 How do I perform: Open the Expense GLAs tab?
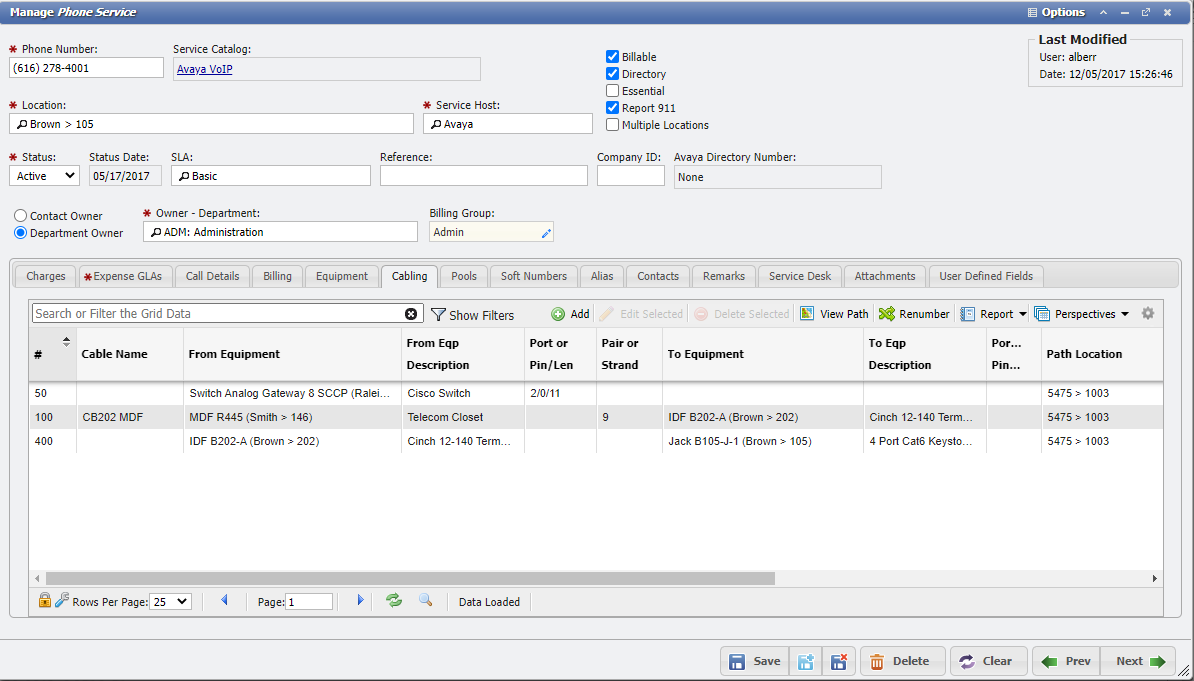point(126,276)
